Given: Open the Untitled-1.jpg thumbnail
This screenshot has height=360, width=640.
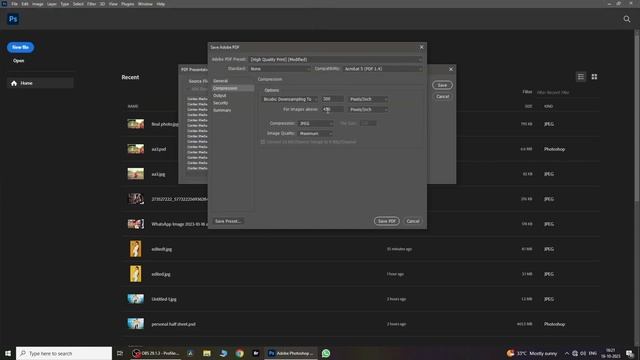Looking at the screenshot, I should (x=136, y=299).
